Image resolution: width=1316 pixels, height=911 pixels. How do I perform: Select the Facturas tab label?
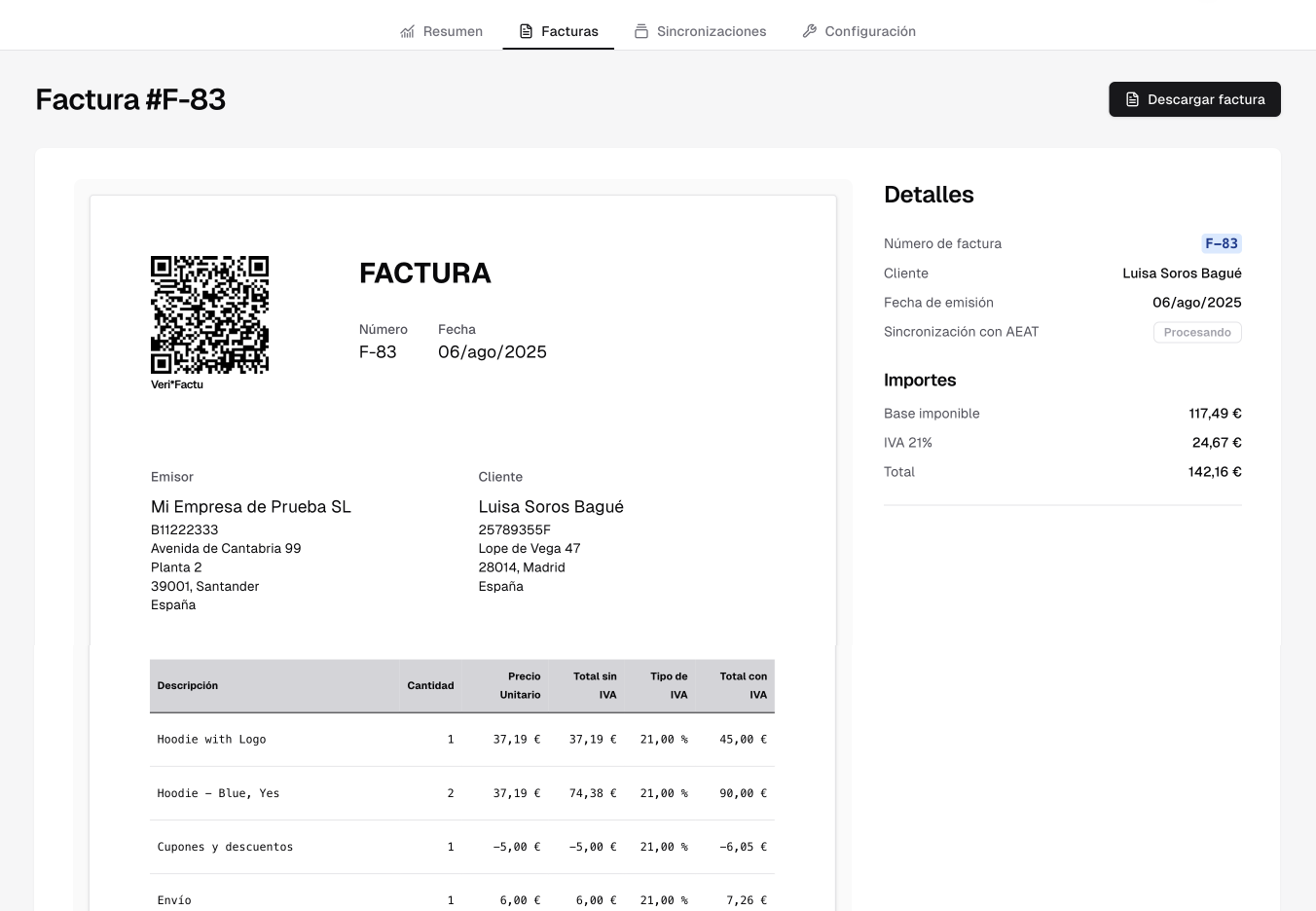569,31
